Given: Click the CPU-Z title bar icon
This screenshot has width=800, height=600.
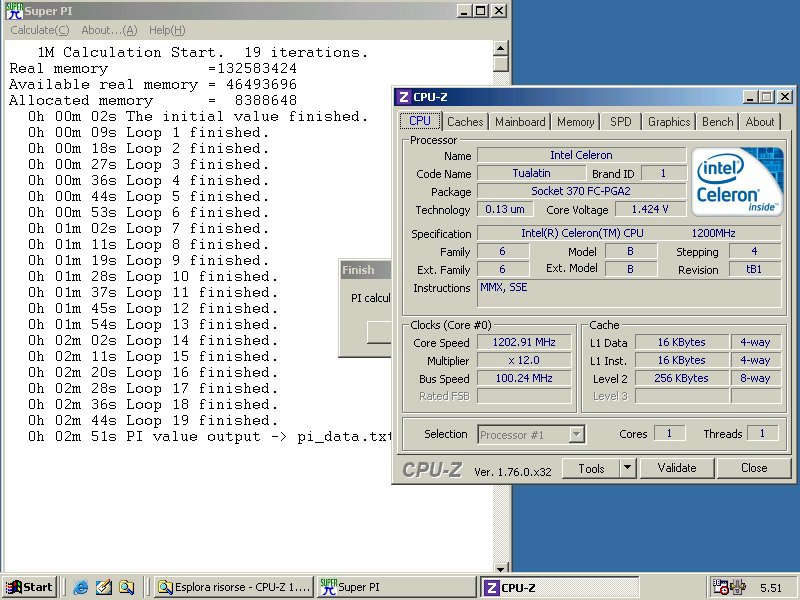Looking at the screenshot, I should [404, 97].
